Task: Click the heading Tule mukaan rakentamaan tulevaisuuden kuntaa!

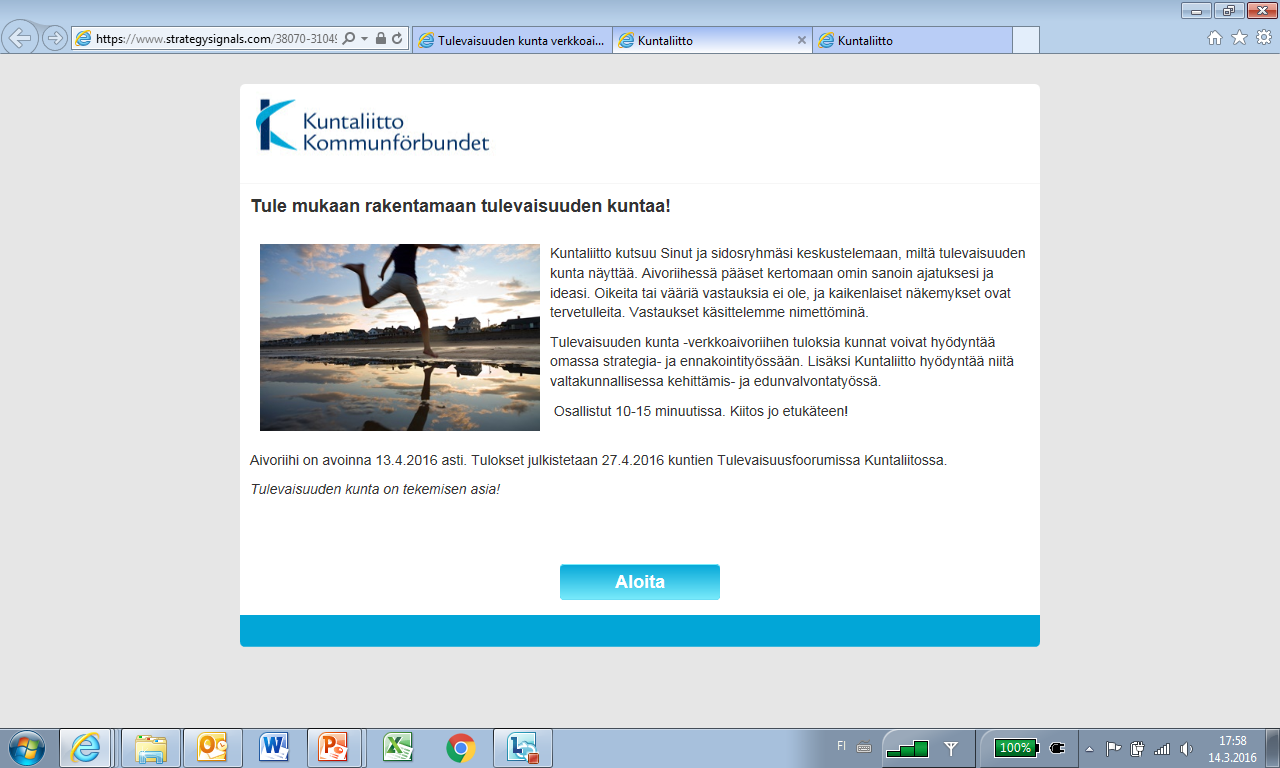Action: [460, 206]
